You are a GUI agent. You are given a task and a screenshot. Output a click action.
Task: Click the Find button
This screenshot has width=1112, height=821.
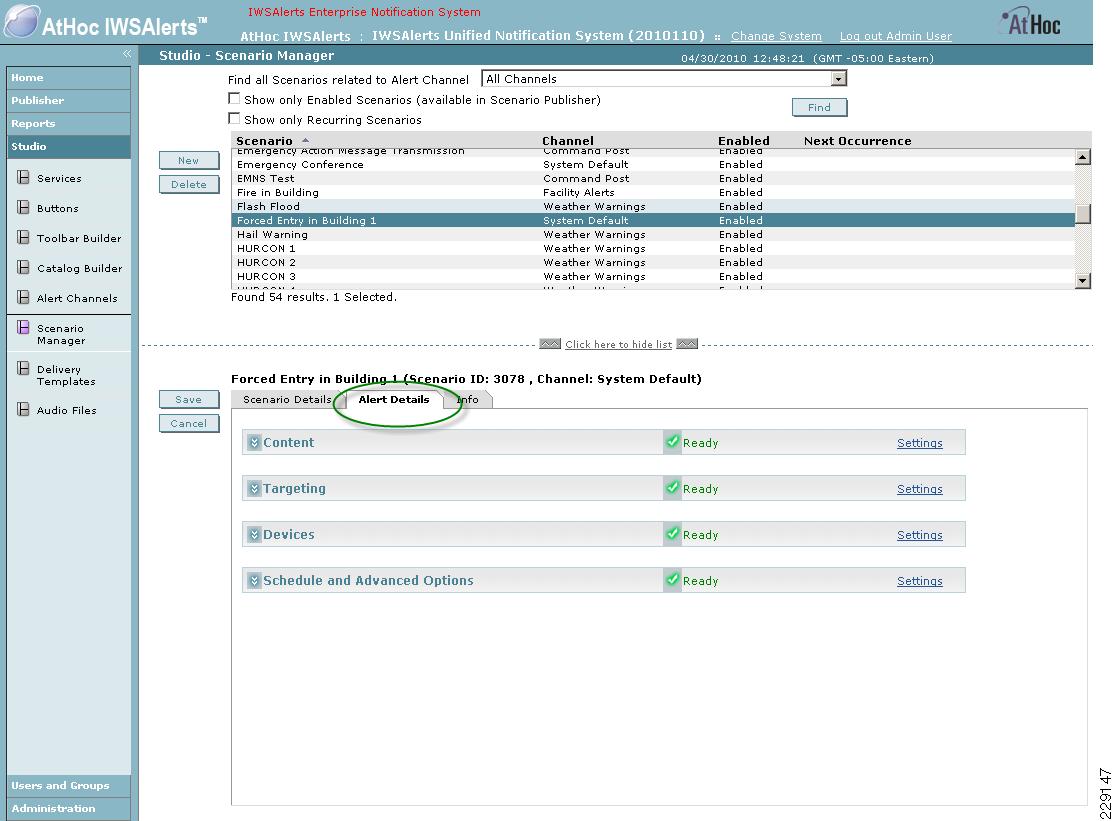[819, 107]
